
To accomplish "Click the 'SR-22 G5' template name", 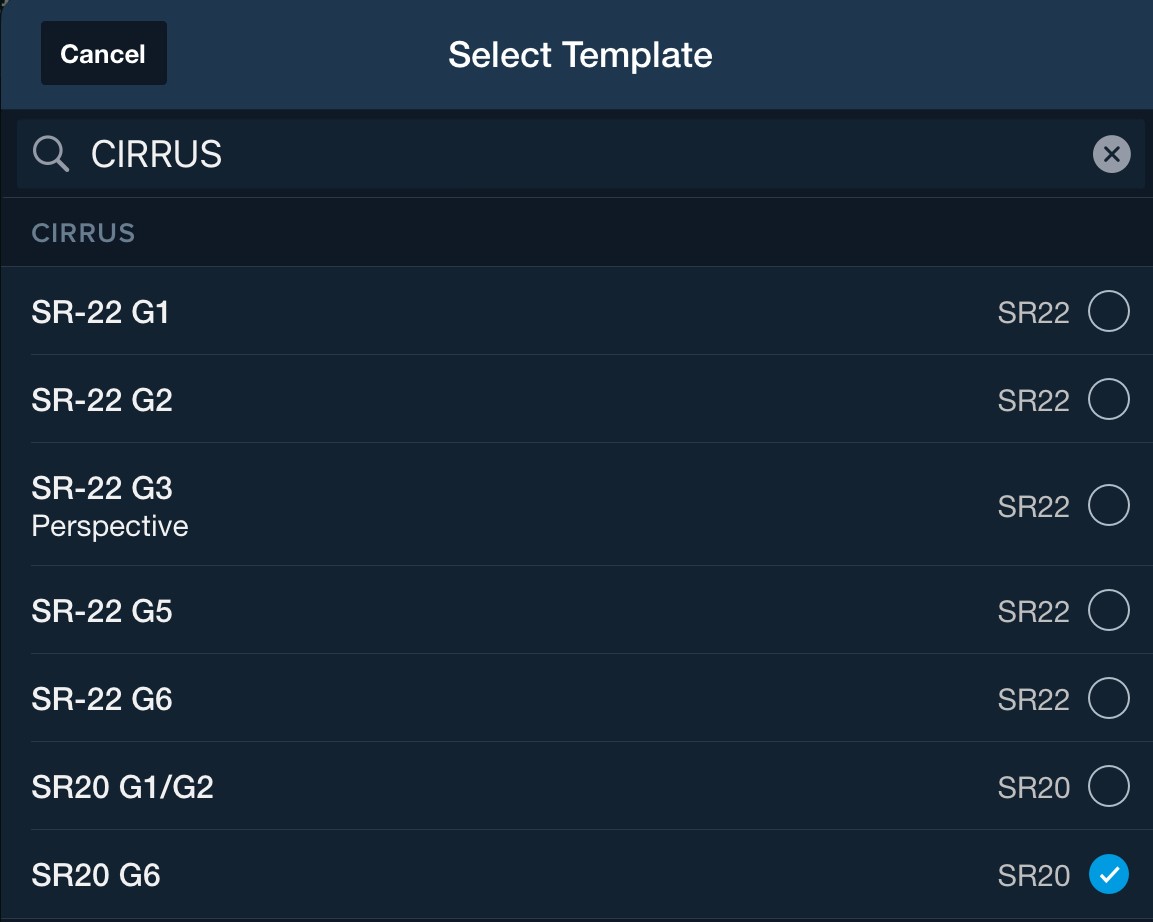I will (102, 611).
